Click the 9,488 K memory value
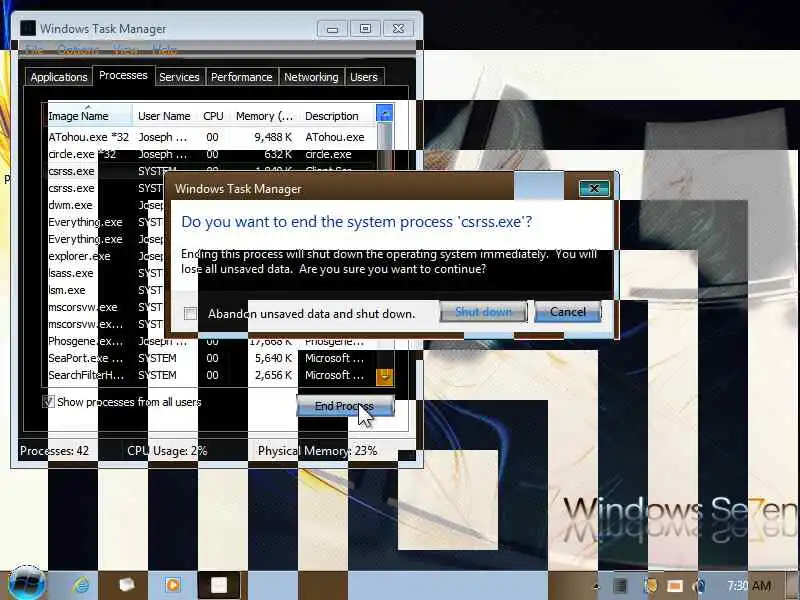800x600 pixels. point(273,137)
